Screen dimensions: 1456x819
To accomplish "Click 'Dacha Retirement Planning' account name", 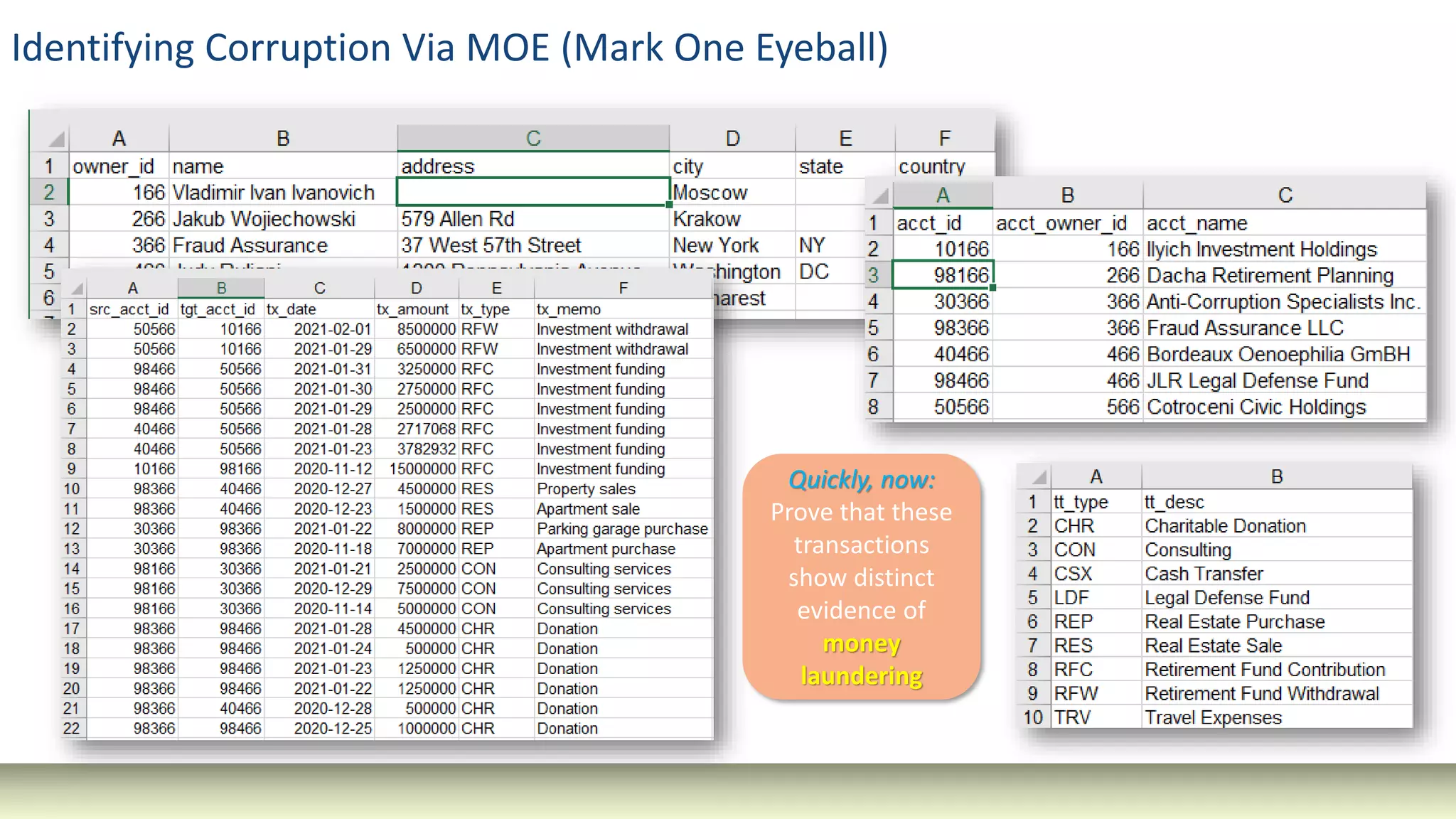I will click(1284, 275).
